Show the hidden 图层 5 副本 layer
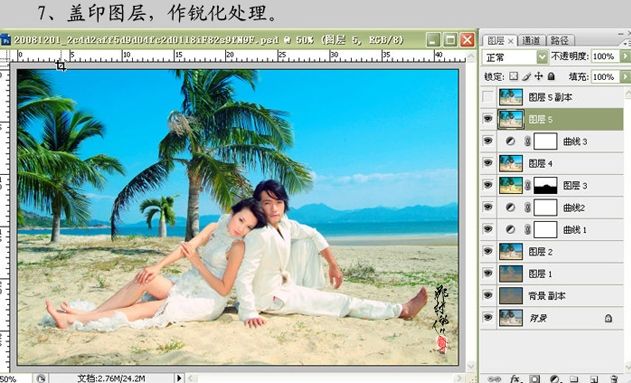Image resolution: width=631 pixels, height=383 pixels. [488, 97]
